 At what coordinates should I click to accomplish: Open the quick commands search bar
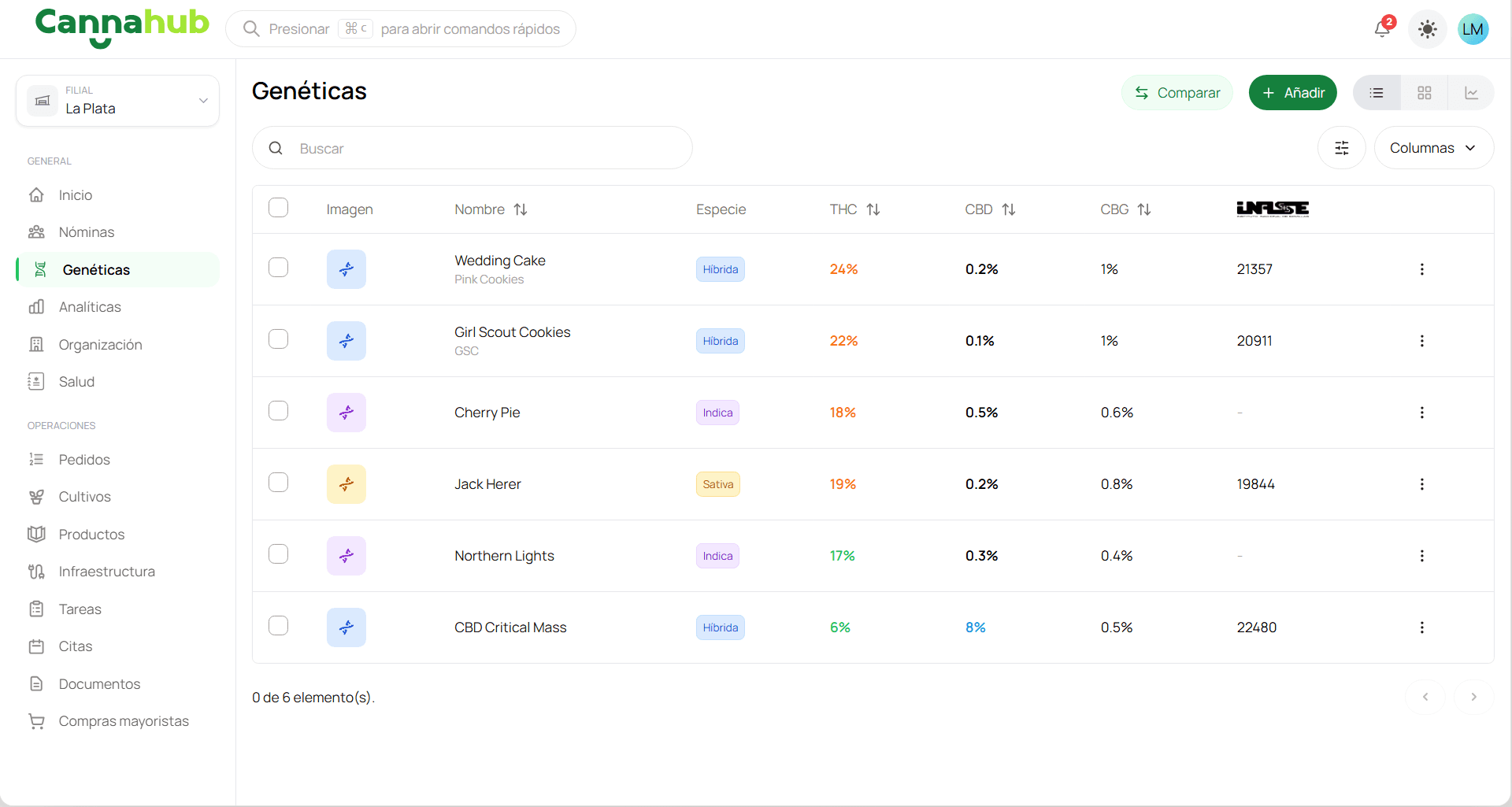[x=401, y=29]
